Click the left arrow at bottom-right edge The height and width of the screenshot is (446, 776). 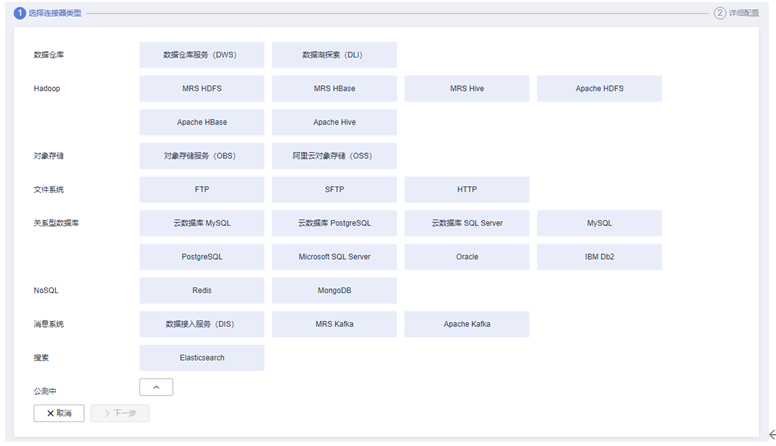tap(772, 435)
